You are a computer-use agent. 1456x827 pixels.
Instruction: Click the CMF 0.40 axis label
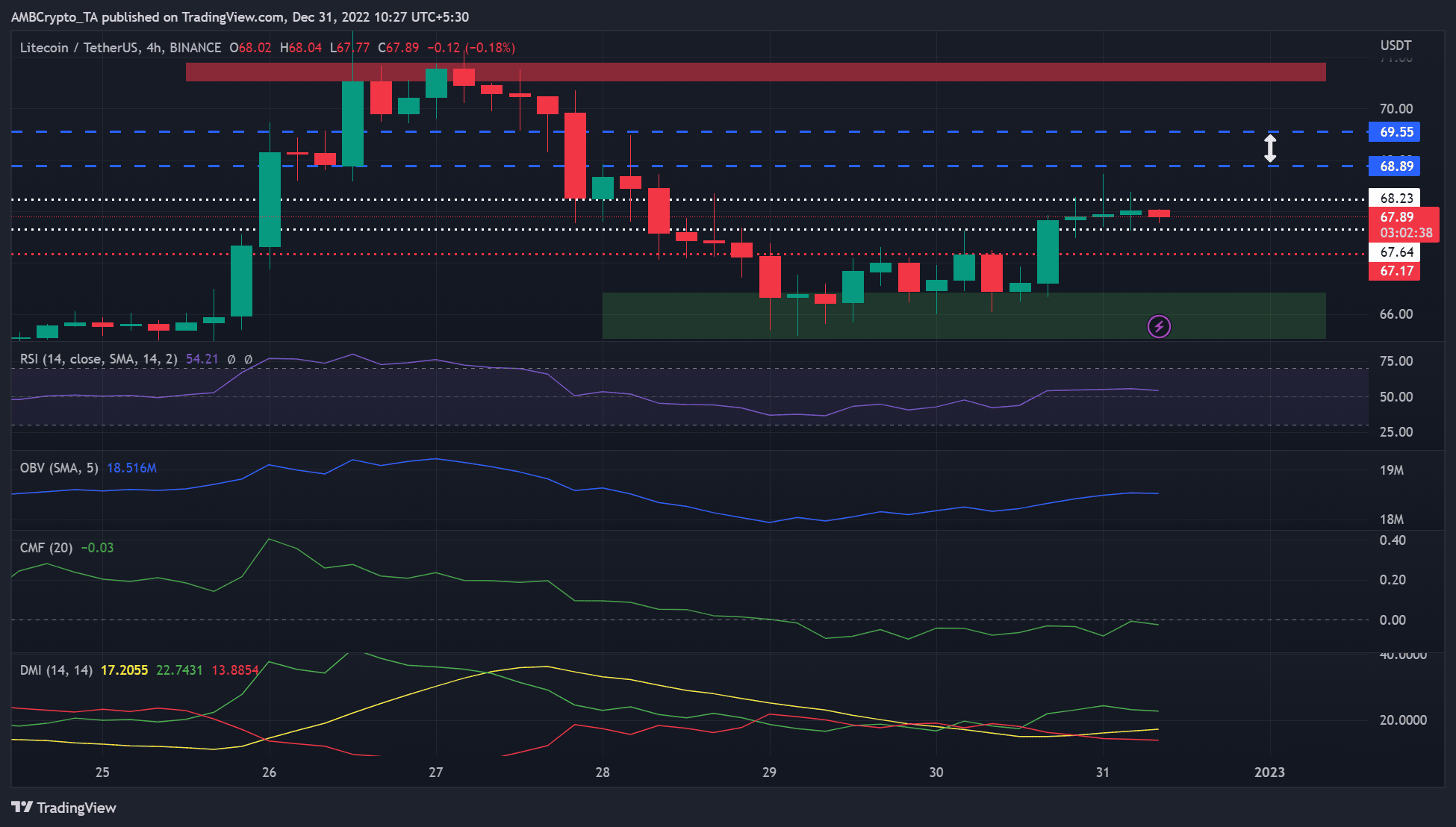coord(1393,540)
